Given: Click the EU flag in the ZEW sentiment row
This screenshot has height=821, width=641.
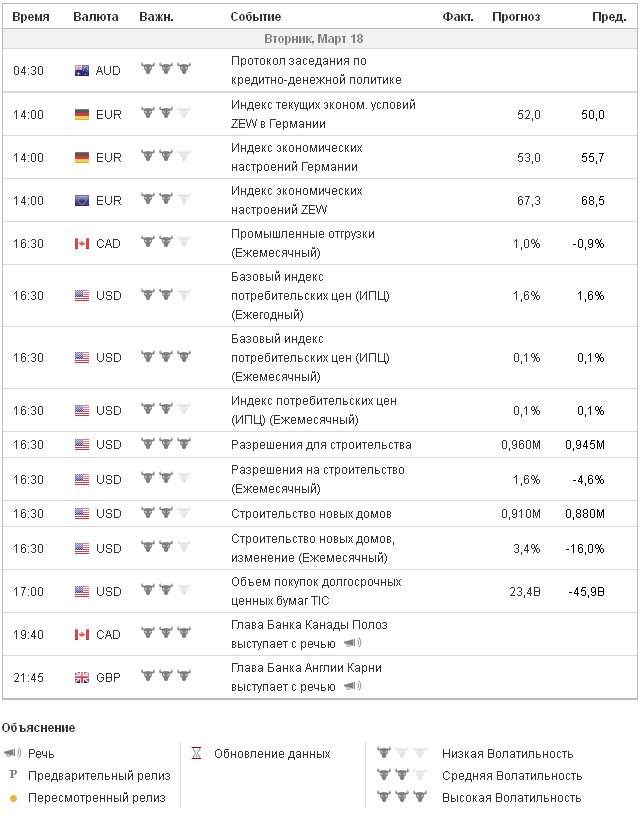Looking at the screenshot, I should [82, 200].
